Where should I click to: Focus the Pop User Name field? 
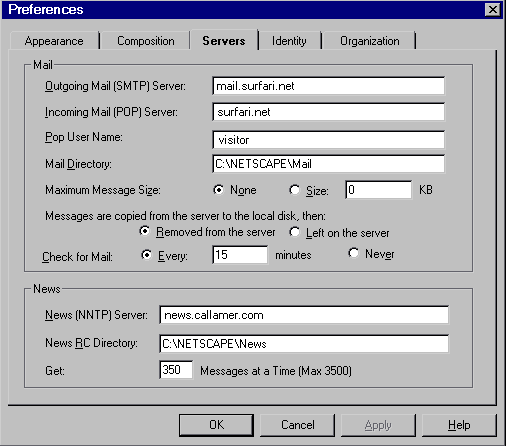tap(328, 140)
